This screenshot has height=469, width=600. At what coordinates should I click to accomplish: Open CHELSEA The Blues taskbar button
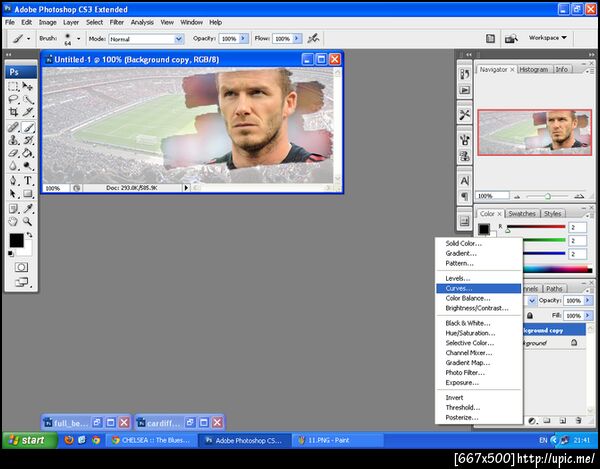(x=151, y=440)
